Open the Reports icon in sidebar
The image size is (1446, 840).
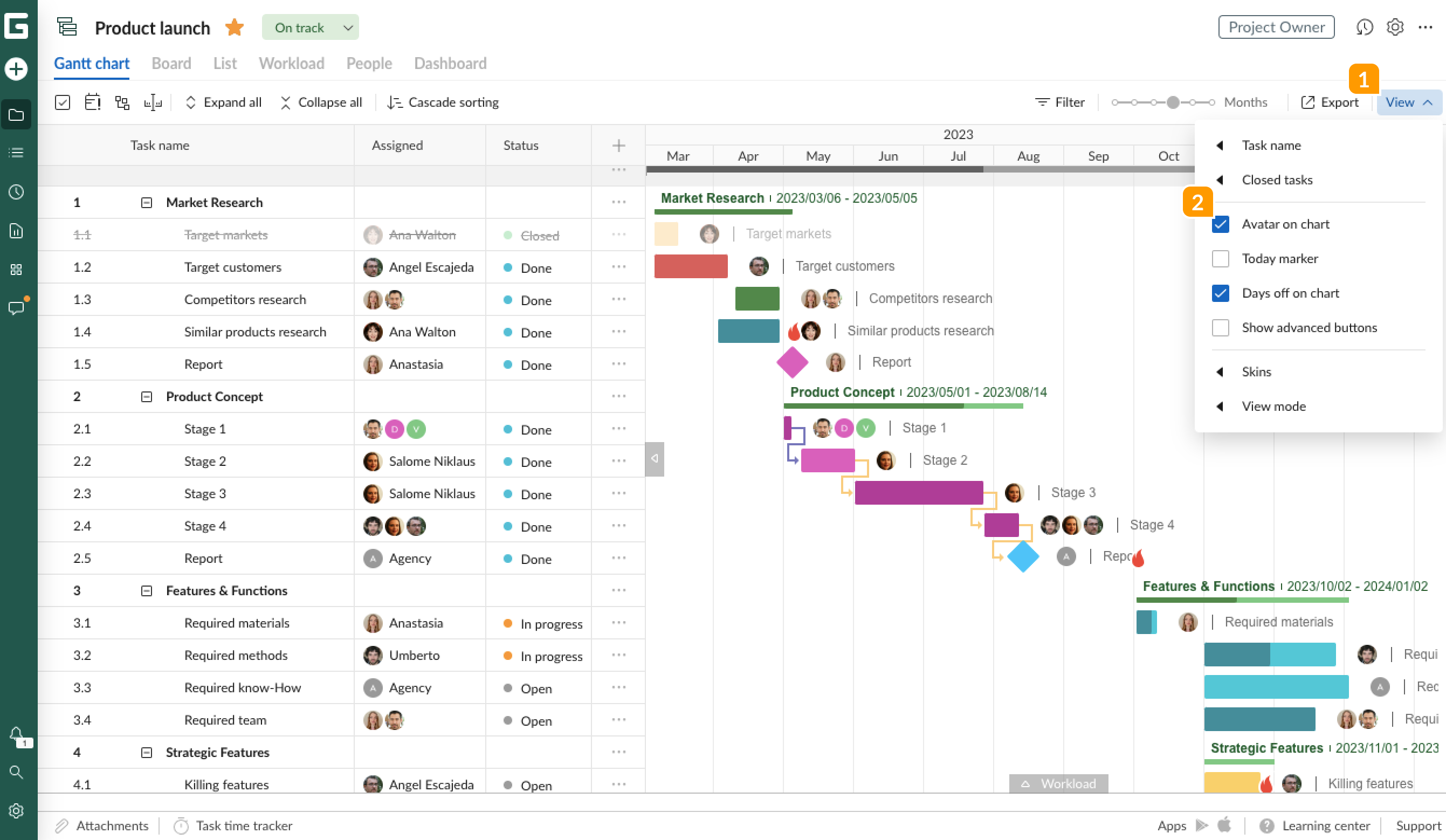point(17,231)
